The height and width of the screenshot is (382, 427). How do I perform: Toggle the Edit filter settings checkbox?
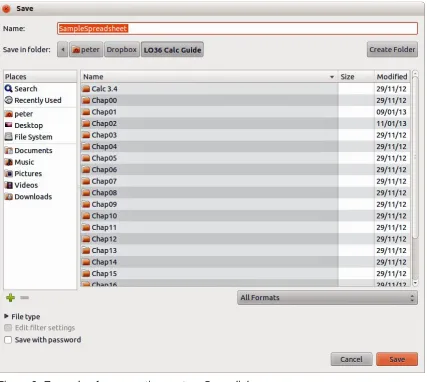coord(8,328)
